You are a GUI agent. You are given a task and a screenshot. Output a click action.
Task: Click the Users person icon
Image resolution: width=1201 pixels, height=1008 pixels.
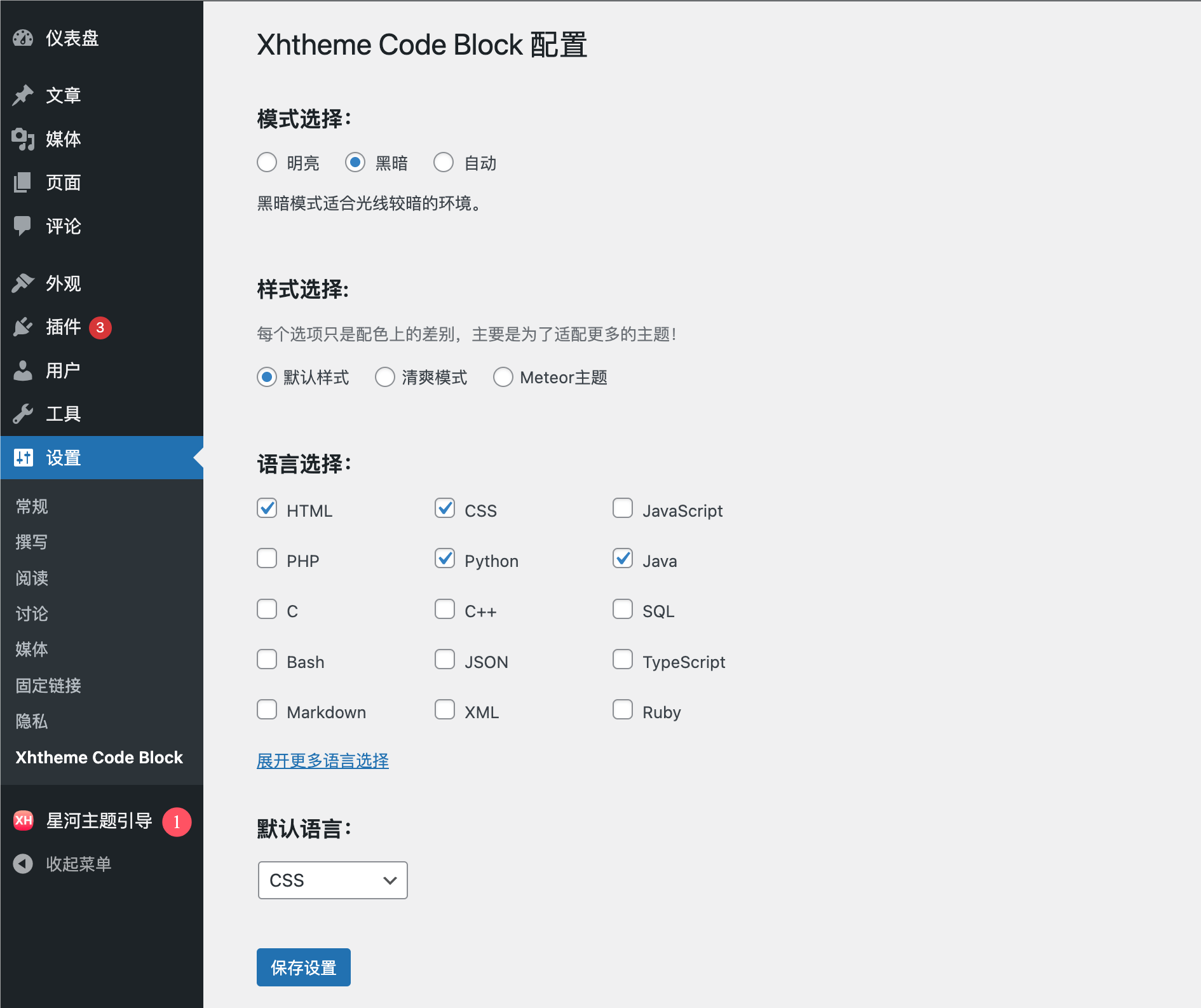23,371
